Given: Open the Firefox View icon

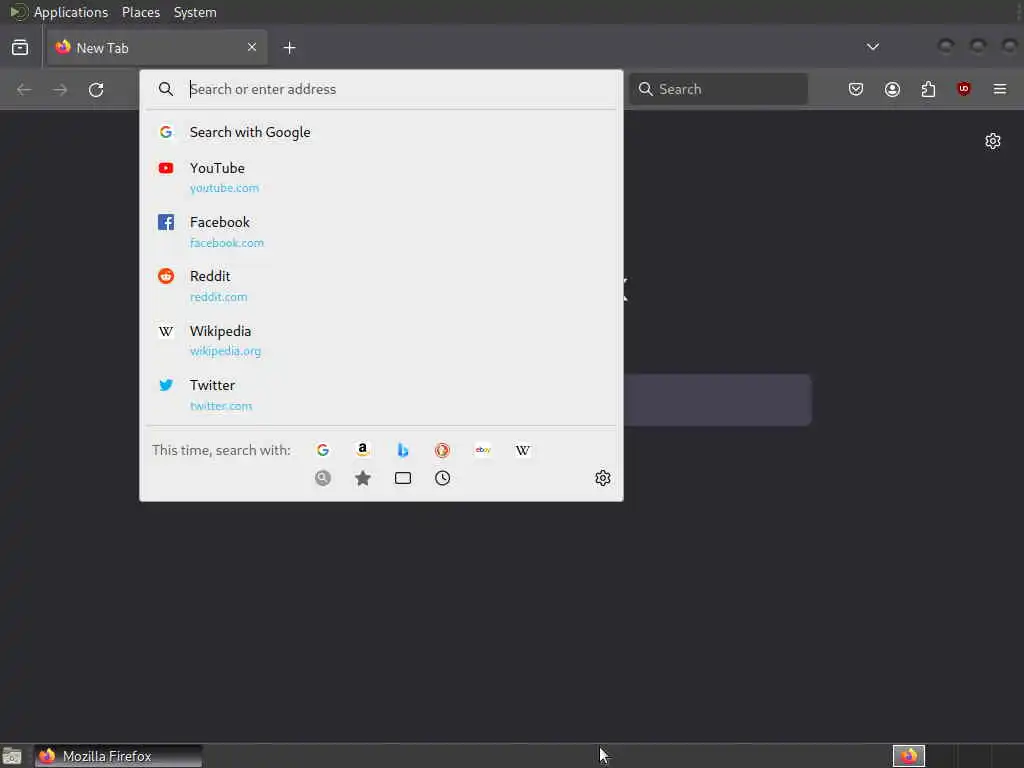Looking at the screenshot, I should 20,48.
